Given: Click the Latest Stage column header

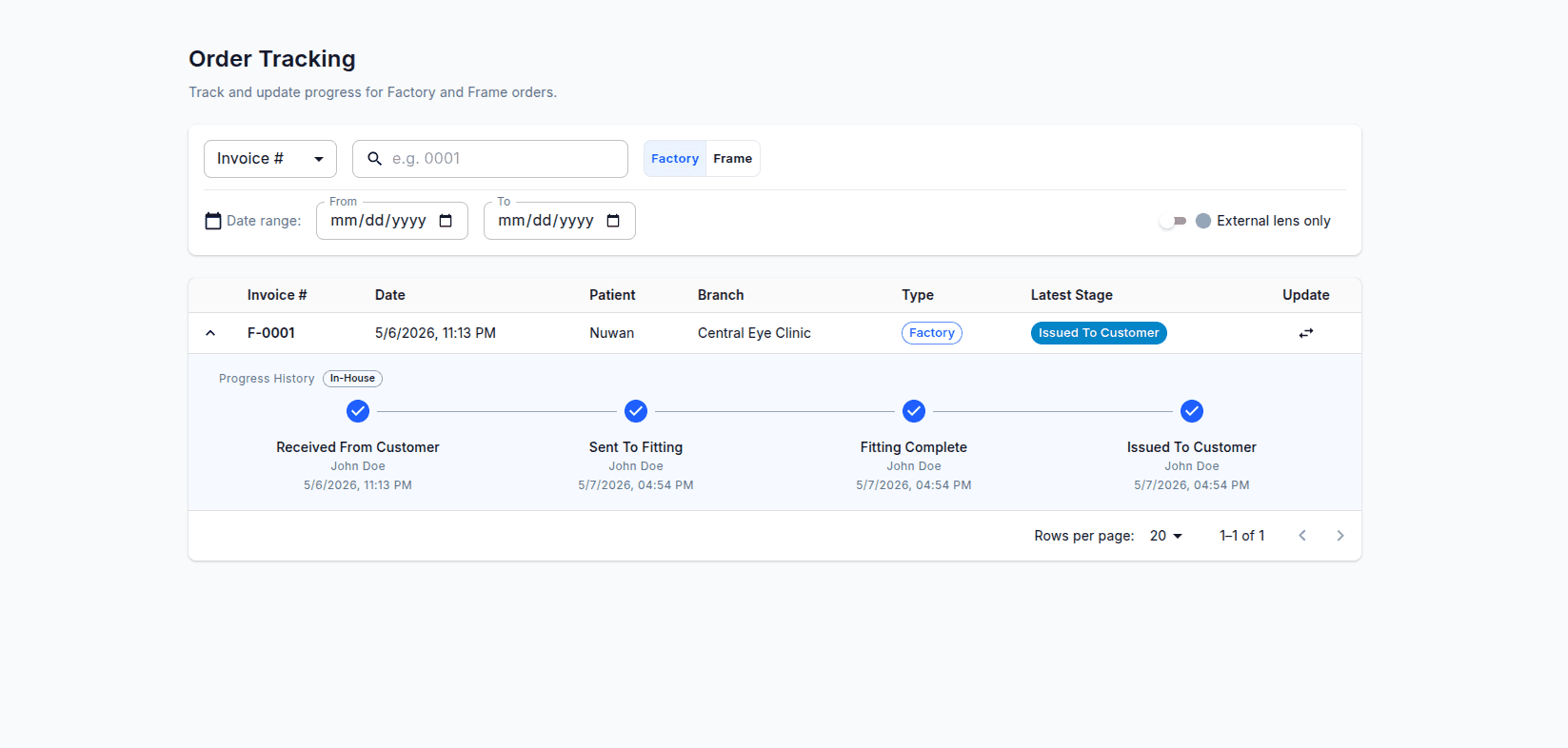Looking at the screenshot, I should coord(1072,295).
